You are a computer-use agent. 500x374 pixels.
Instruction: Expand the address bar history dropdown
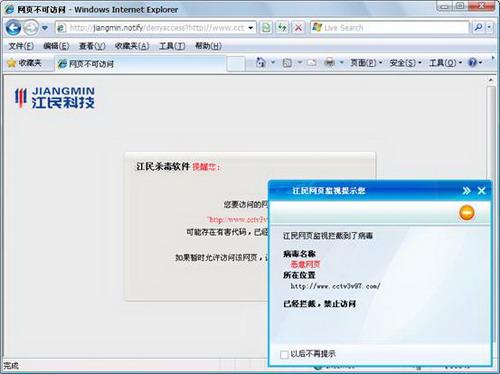251,28
